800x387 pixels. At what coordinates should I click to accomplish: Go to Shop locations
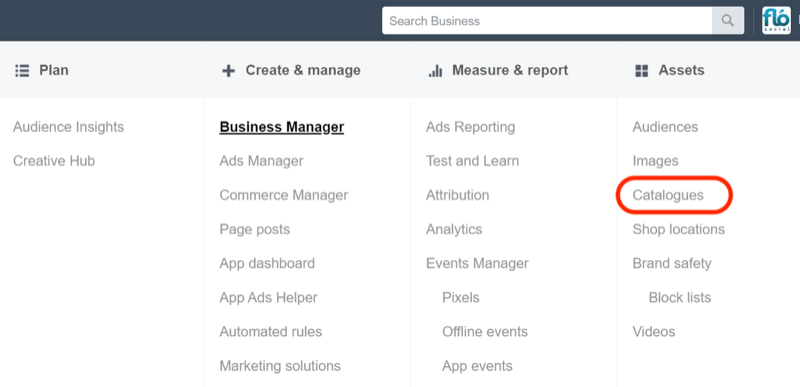tap(679, 229)
